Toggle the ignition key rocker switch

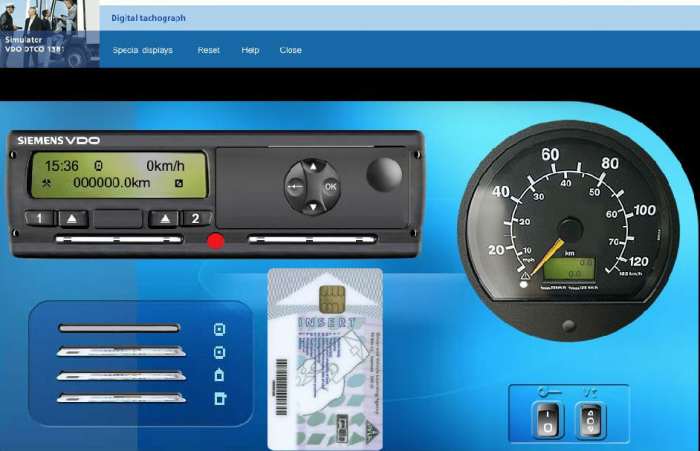click(548, 420)
